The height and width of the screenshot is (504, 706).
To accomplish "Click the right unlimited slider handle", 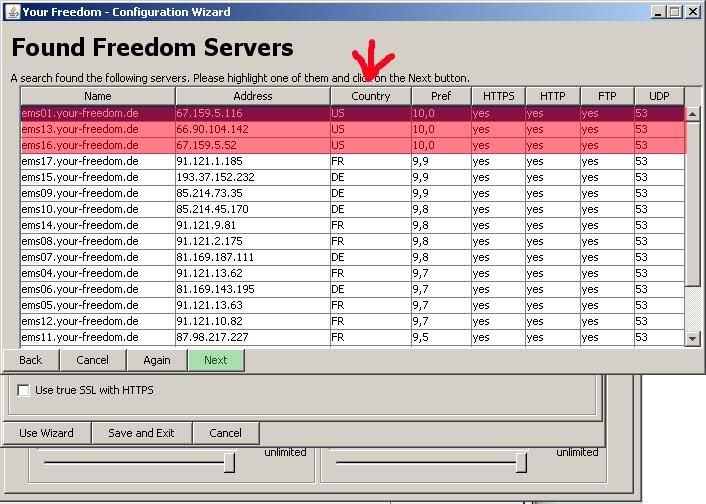I will 521,463.
